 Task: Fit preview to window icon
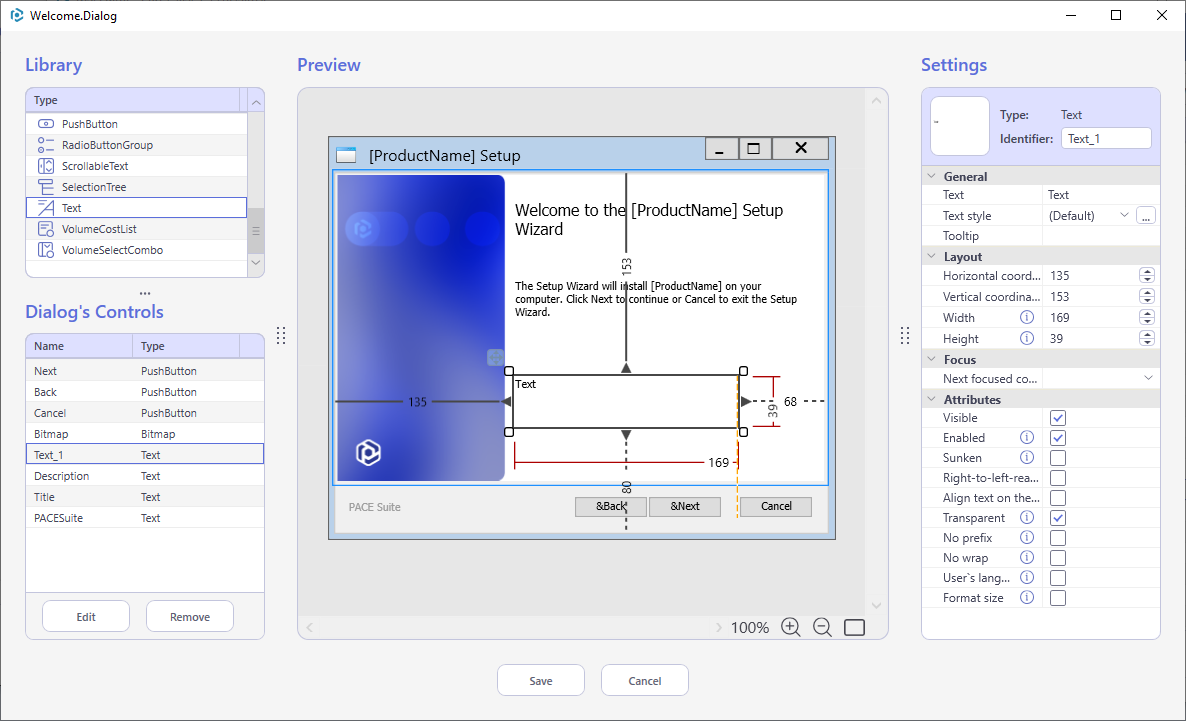[854, 627]
